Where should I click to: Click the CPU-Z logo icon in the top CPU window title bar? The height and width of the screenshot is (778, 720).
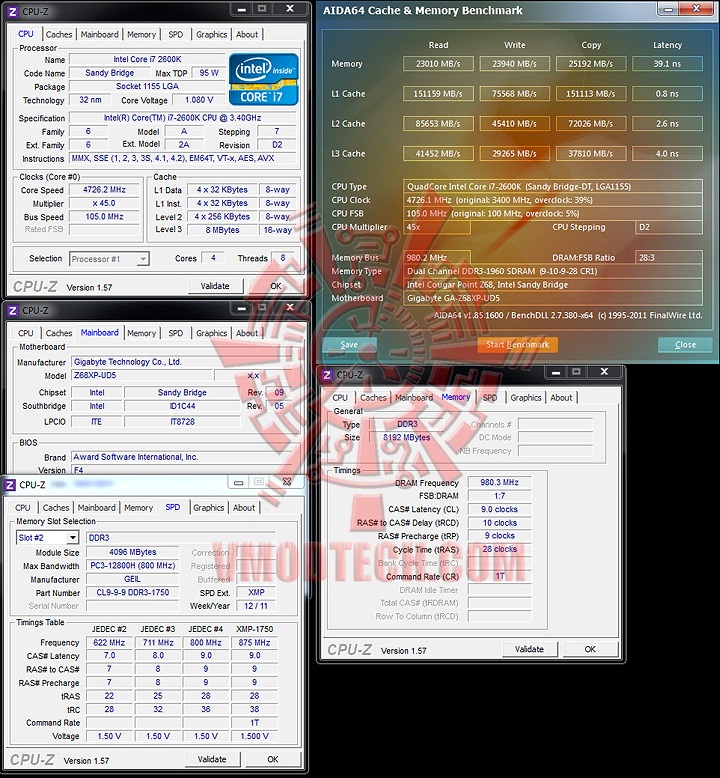(x=13, y=11)
